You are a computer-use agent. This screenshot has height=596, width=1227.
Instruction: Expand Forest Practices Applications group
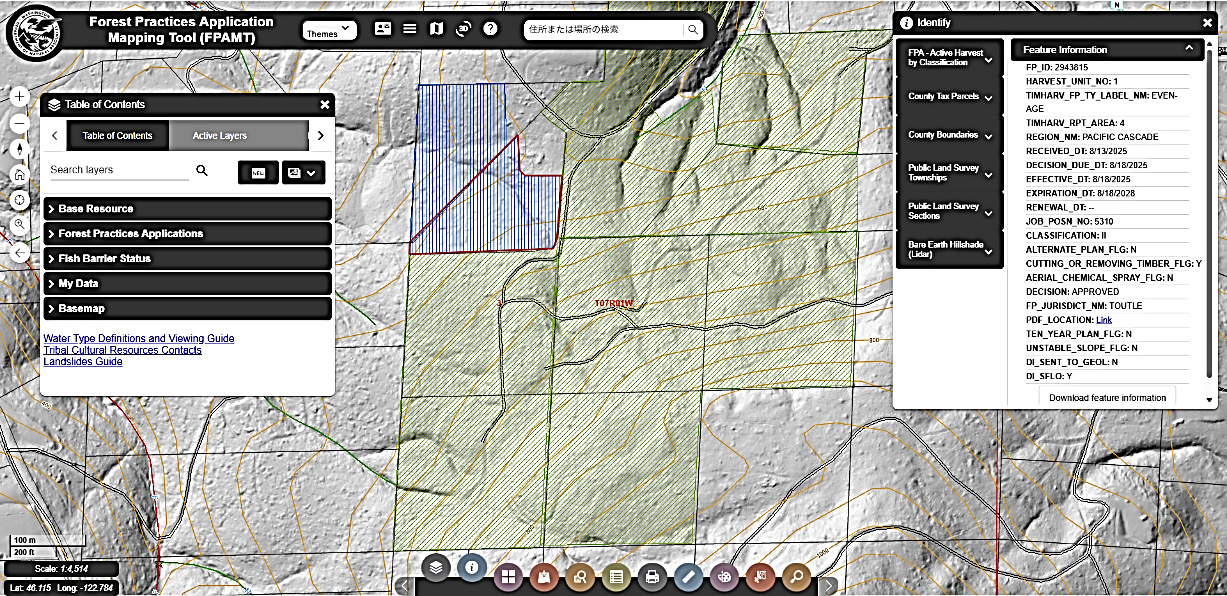(x=188, y=234)
